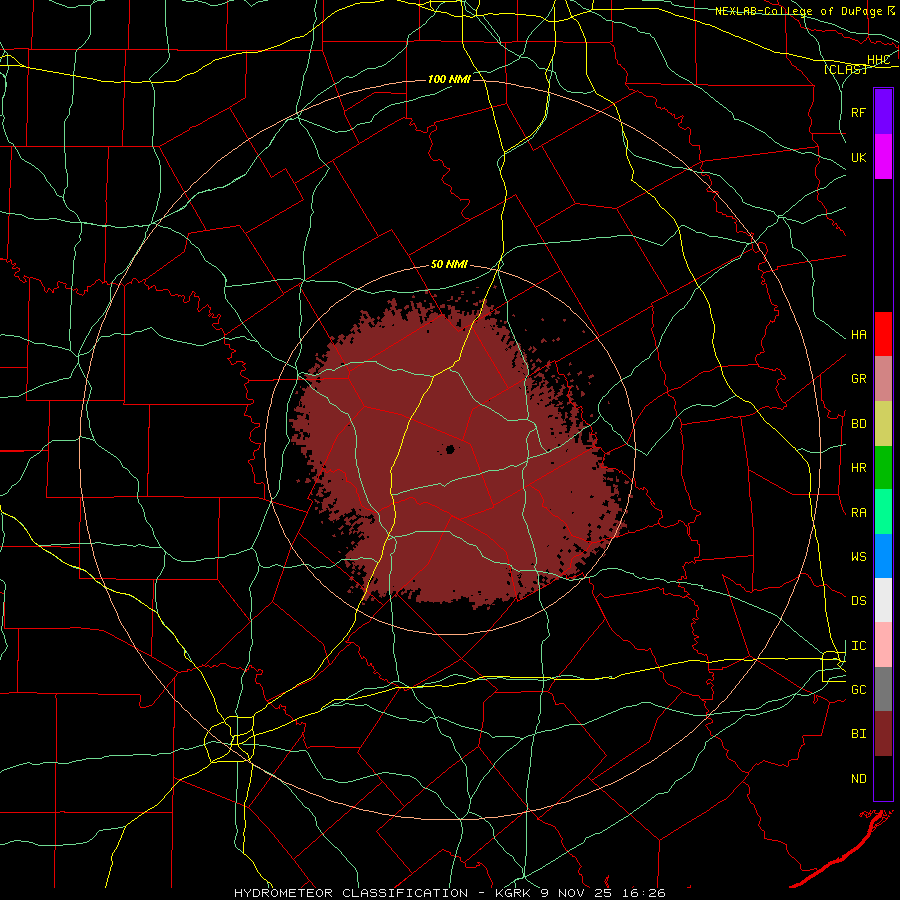This screenshot has width=900, height=900.
Task: Click the GR legend label
Action: point(859,379)
